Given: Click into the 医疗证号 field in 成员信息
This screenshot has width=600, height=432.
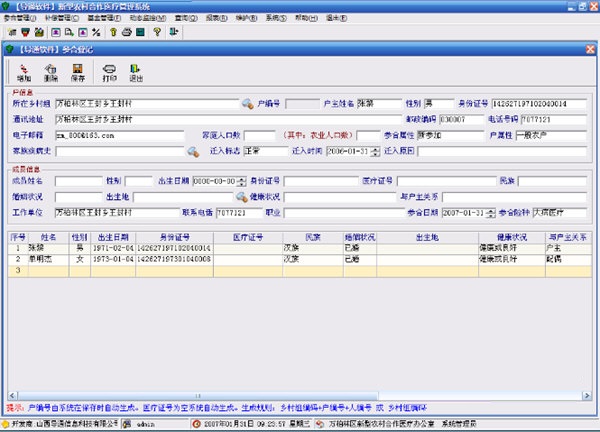Looking at the screenshot, I should coord(447,181).
